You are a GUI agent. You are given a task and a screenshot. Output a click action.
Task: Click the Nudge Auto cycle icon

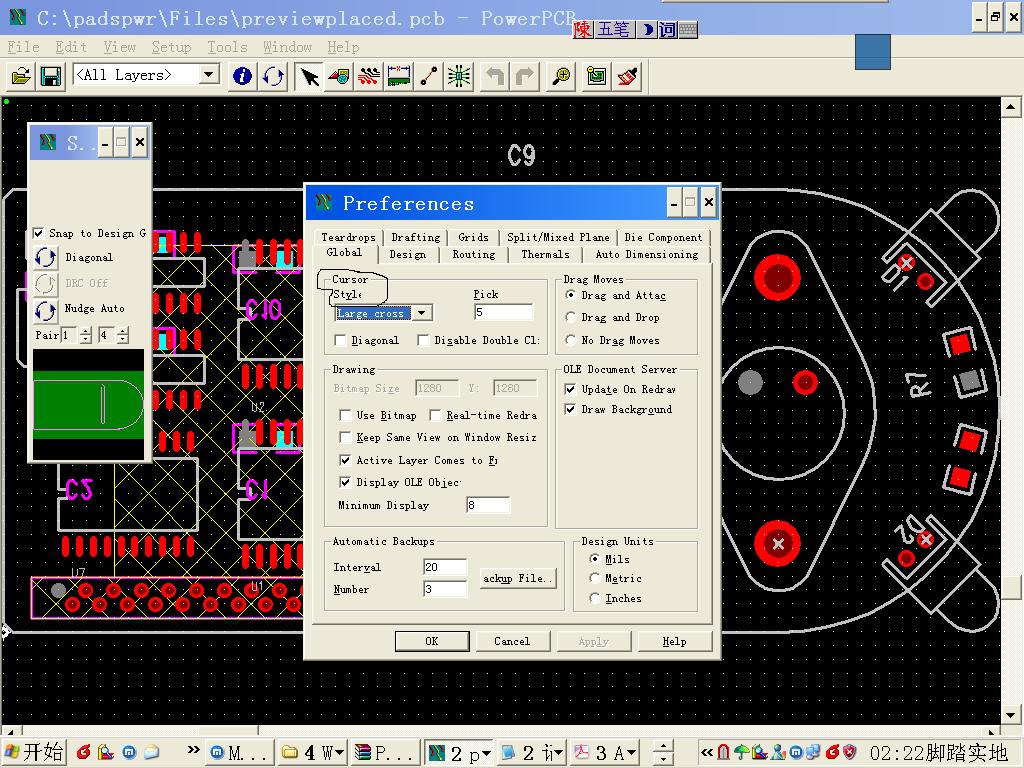tap(46, 309)
